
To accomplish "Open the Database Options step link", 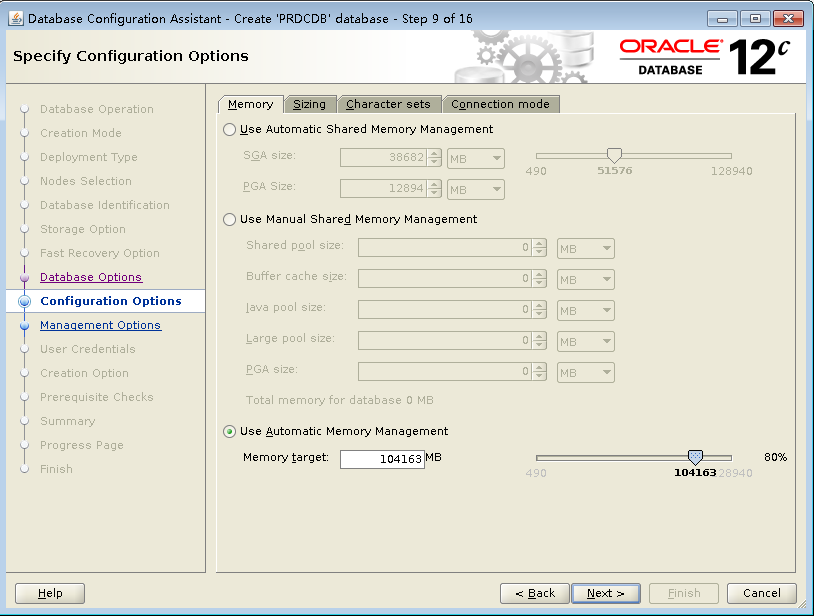I will coord(91,277).
